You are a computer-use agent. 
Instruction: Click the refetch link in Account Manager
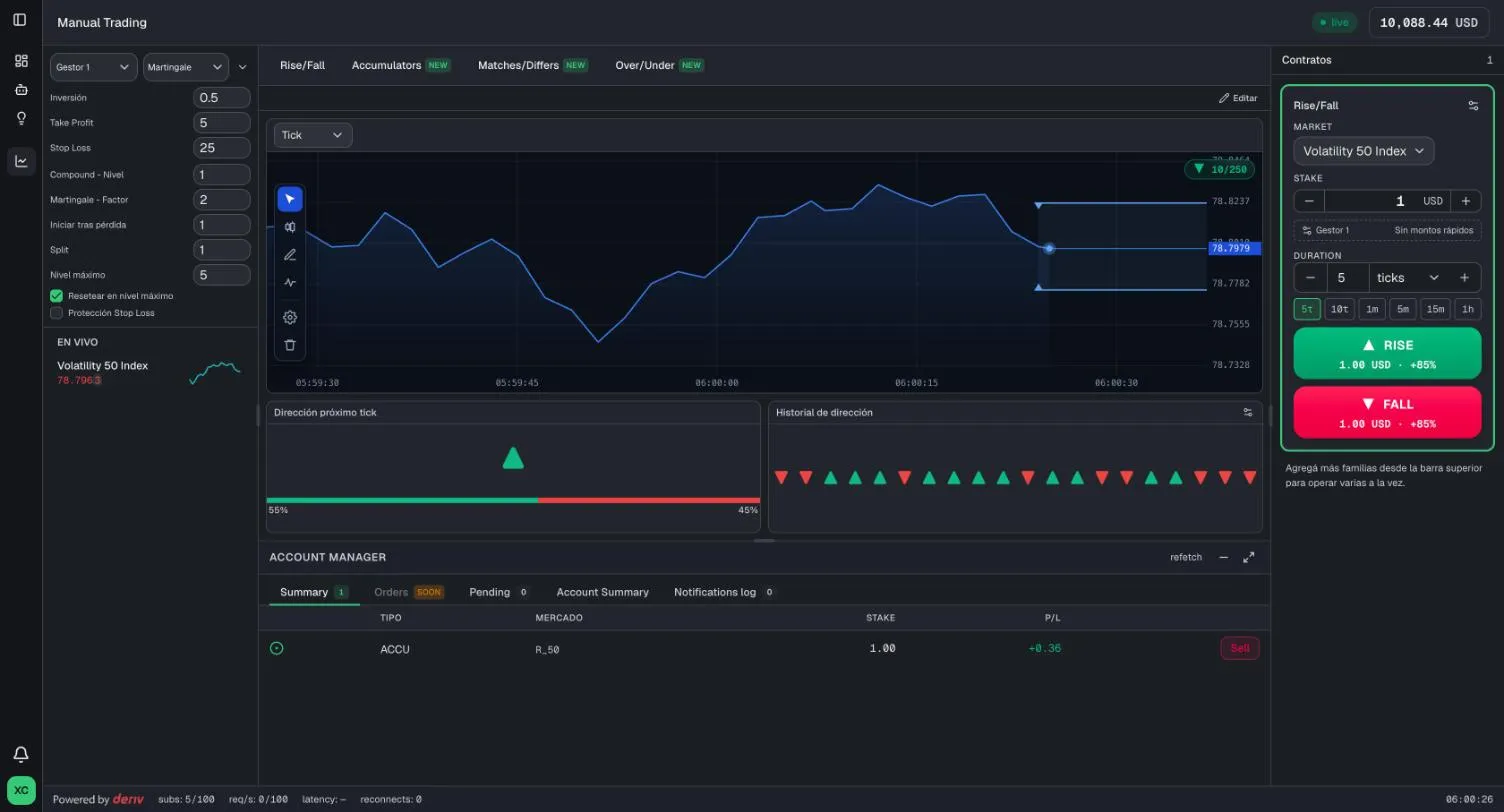(x=1186, y=557)
